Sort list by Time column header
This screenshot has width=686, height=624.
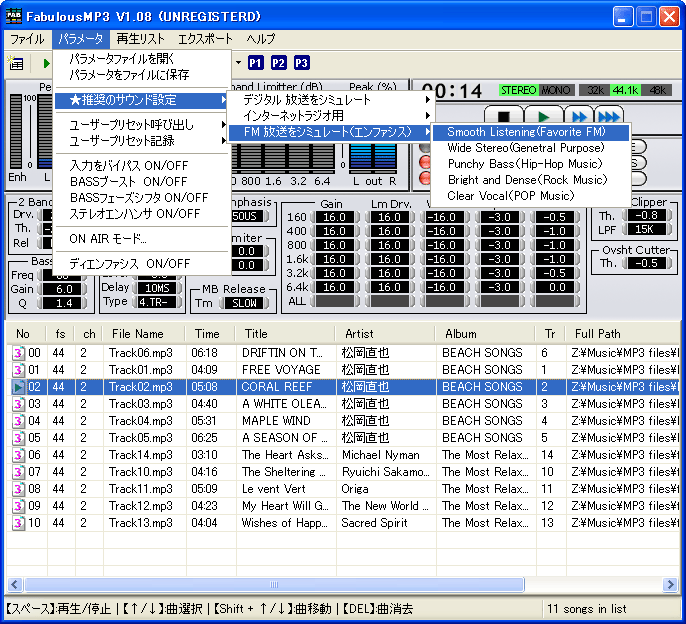210,334
